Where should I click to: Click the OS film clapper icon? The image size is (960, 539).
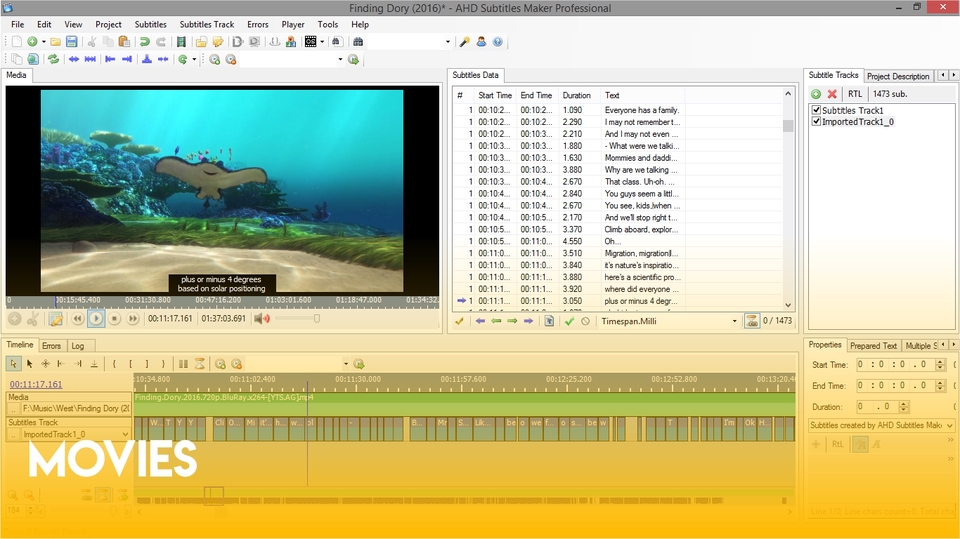(x=311, y=42)
